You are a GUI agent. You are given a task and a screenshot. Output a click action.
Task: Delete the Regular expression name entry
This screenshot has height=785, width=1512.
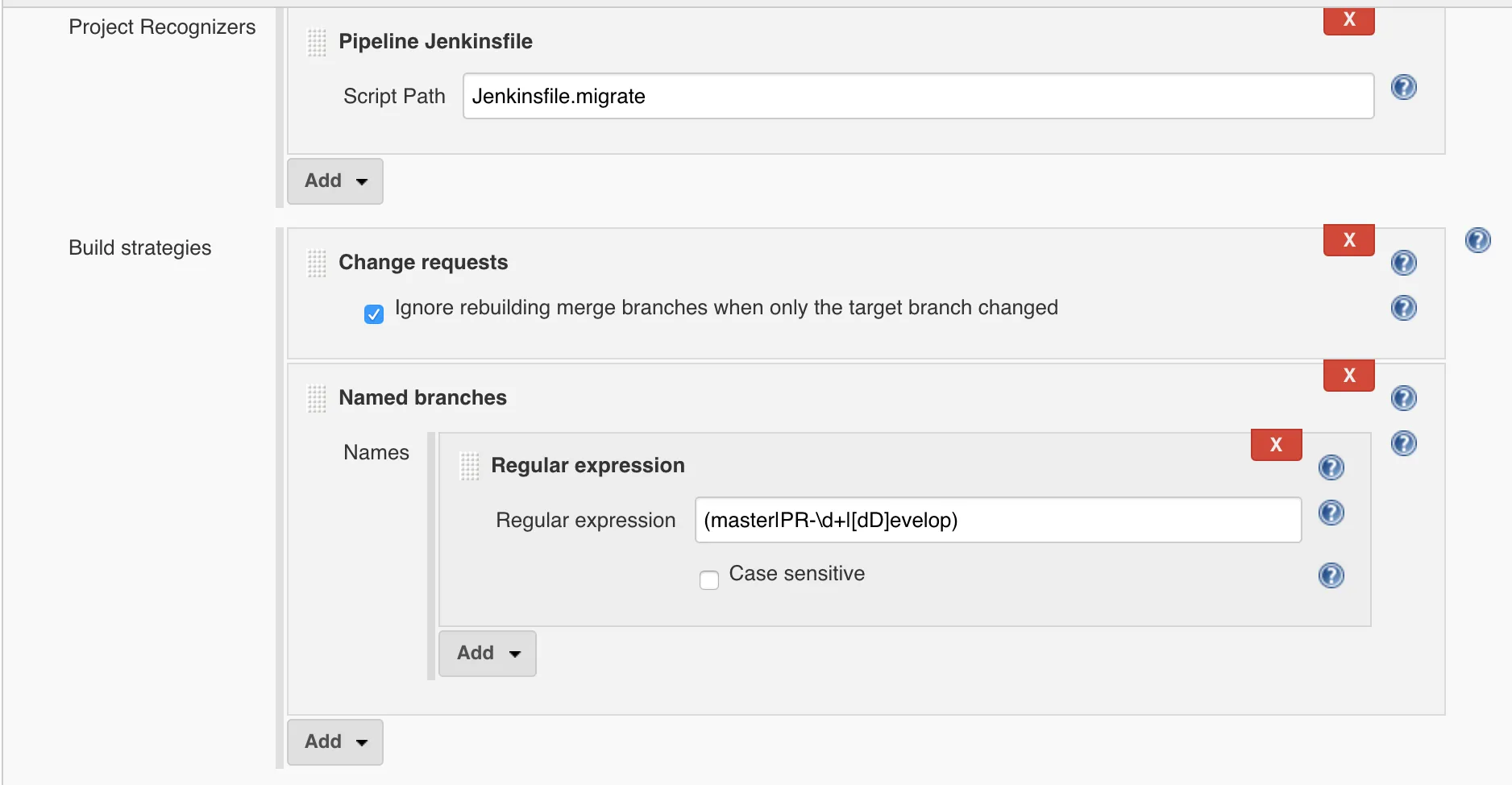tap(1276, 445)
